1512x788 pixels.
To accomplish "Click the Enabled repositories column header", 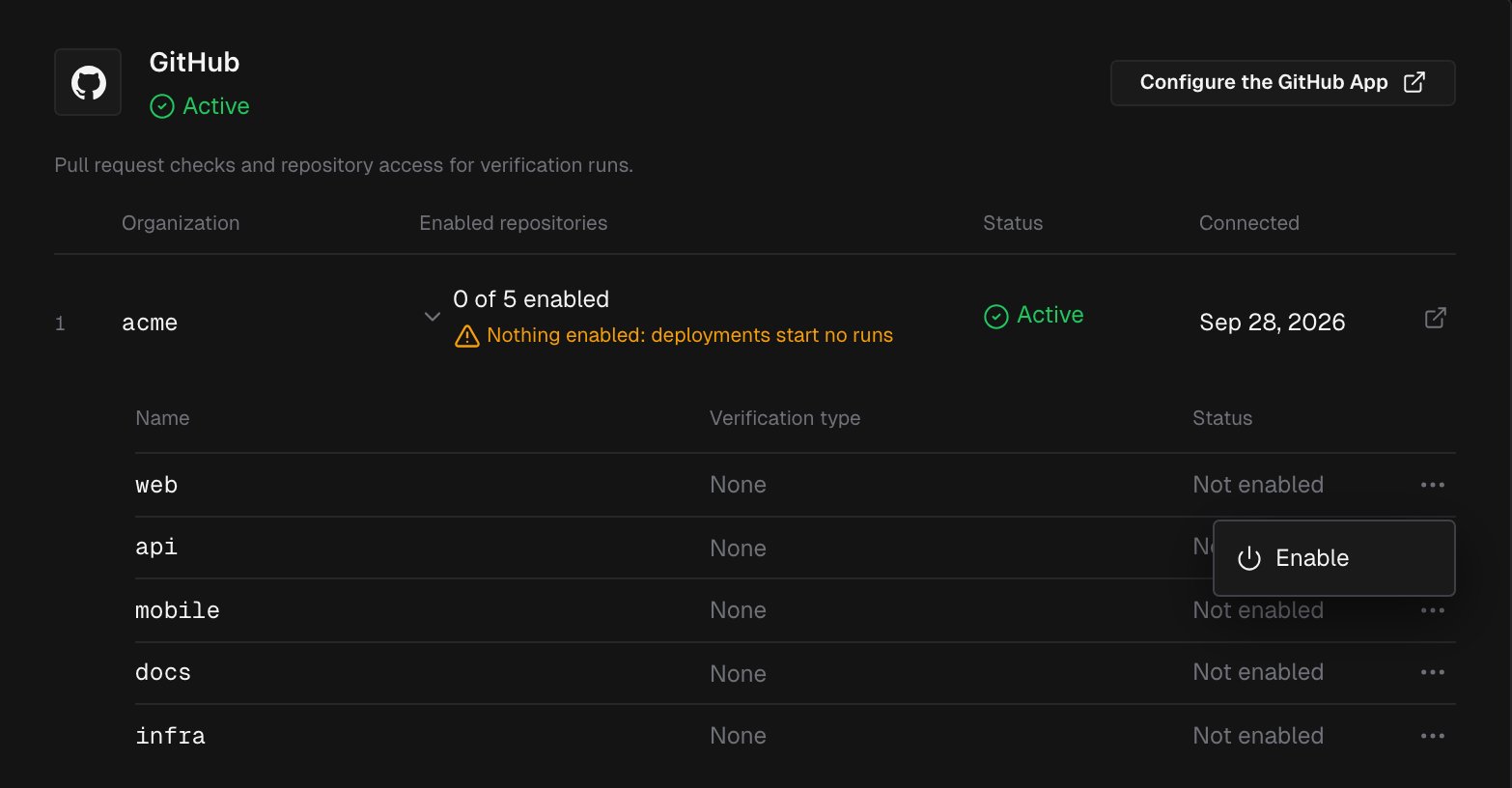I will tap(514, 223).
